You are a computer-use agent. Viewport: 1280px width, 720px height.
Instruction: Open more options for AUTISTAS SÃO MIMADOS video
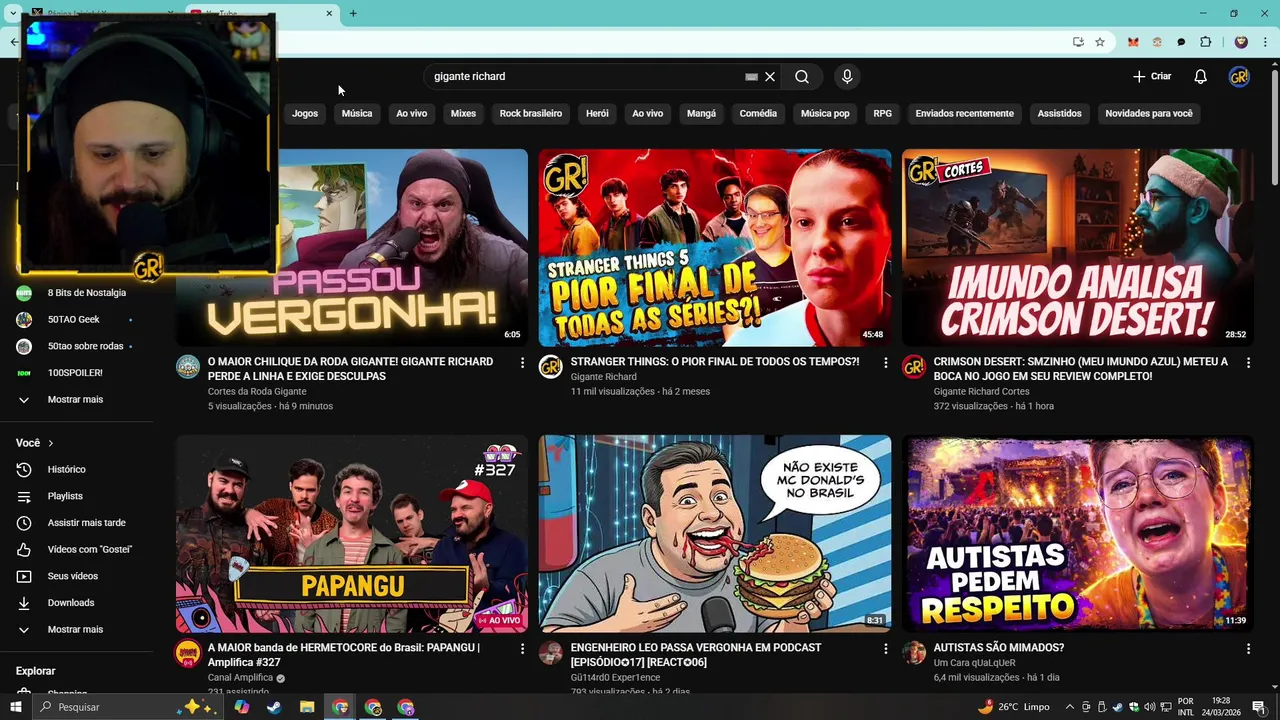point(1248,649)
